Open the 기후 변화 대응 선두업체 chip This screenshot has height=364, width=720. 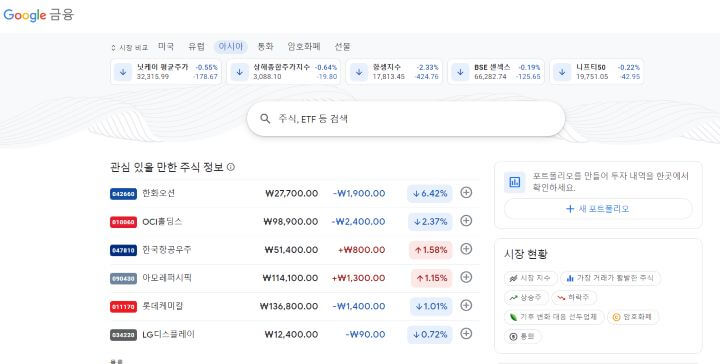pyautogui.click(x=554, y=317)
